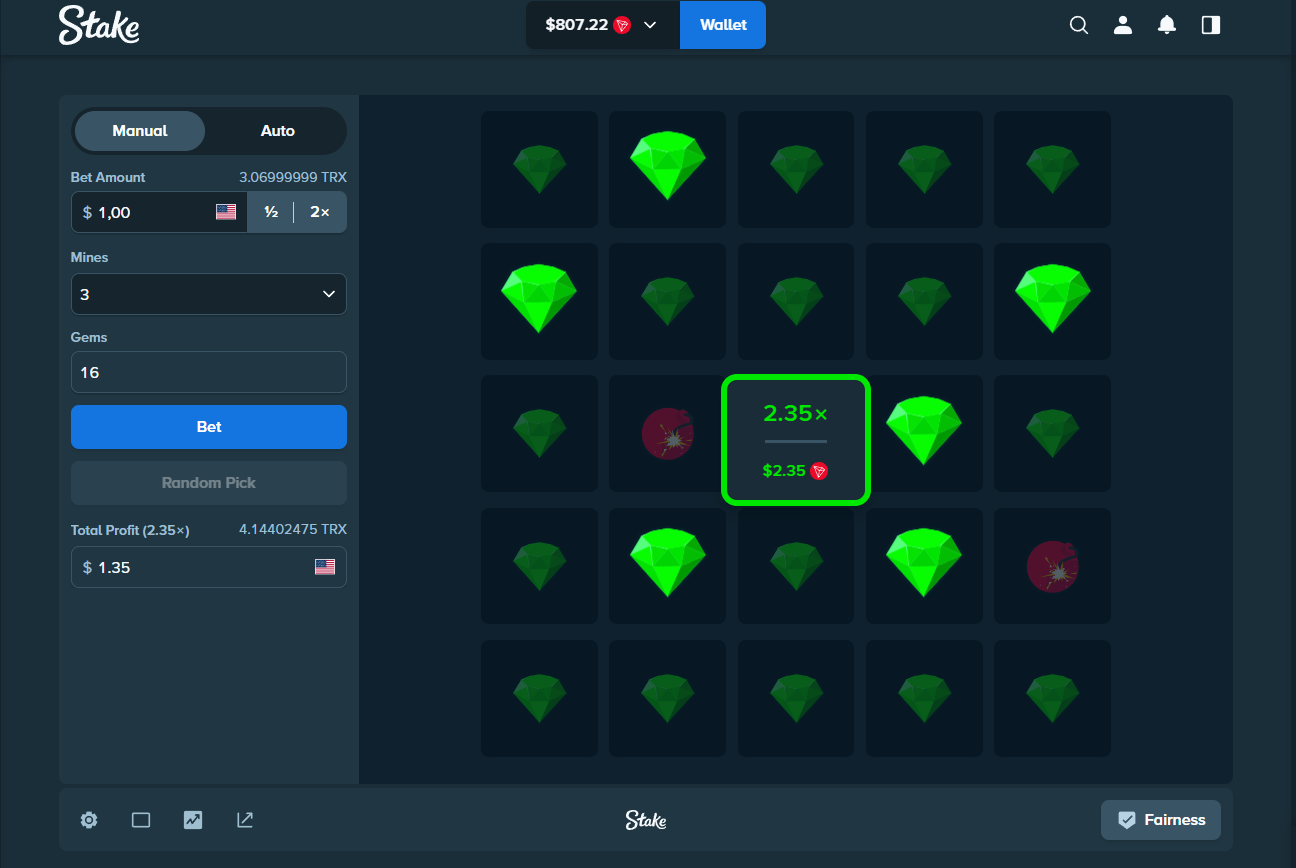Expand the $807.22 balance currency dropdown

pyautogui.click(x=603, y=25)
